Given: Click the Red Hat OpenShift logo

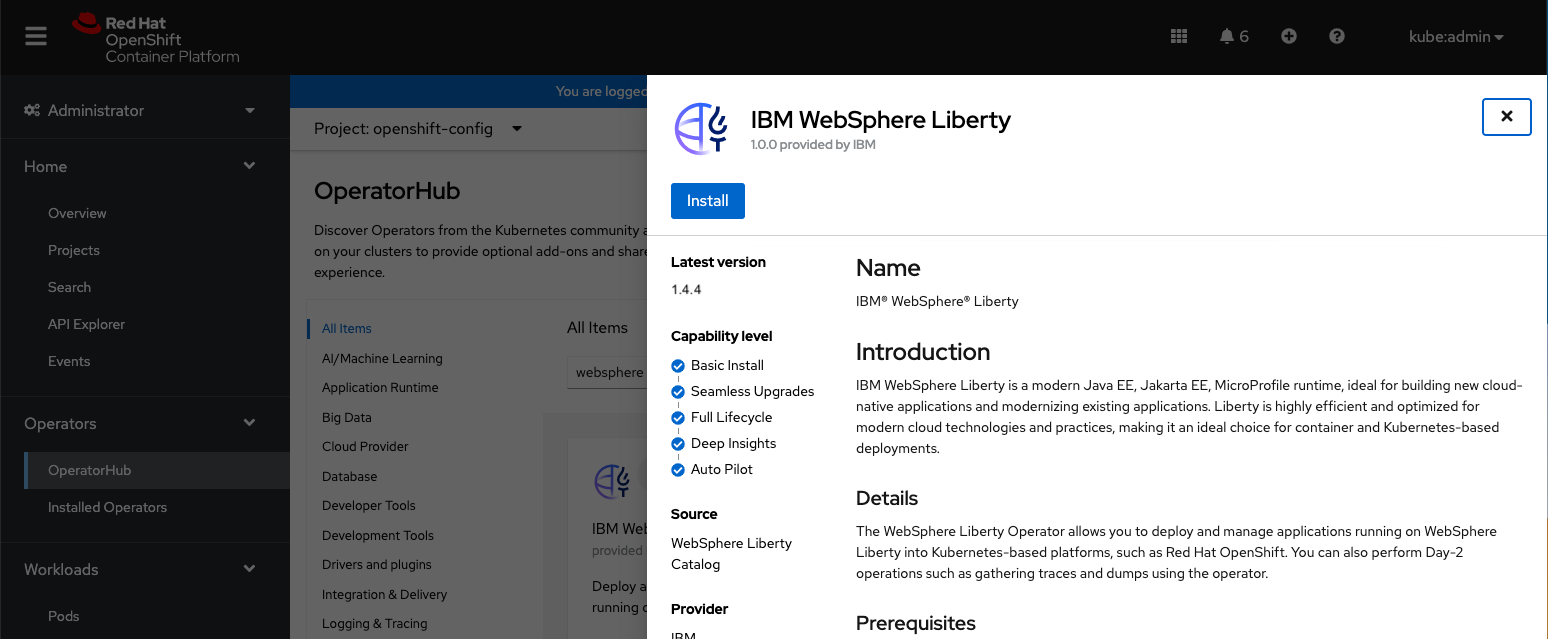Looking at the screenshot, I should click(156, 38).
